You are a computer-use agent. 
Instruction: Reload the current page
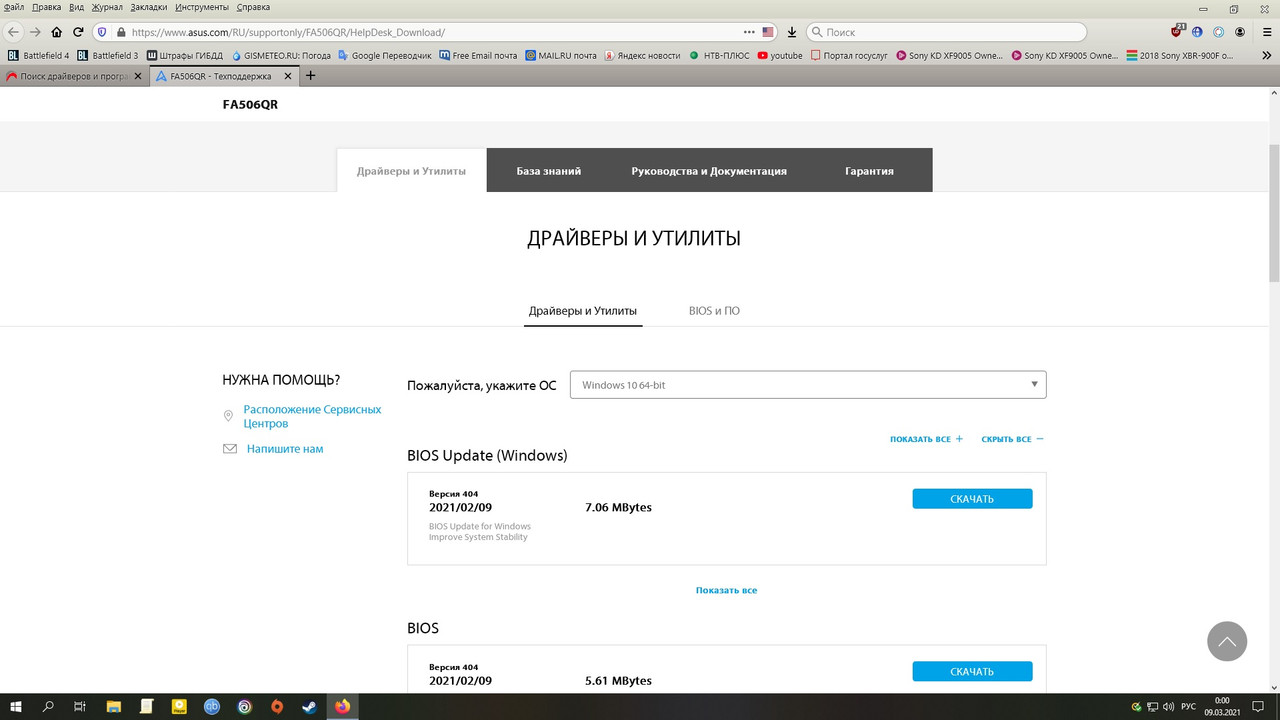[78, 32]
